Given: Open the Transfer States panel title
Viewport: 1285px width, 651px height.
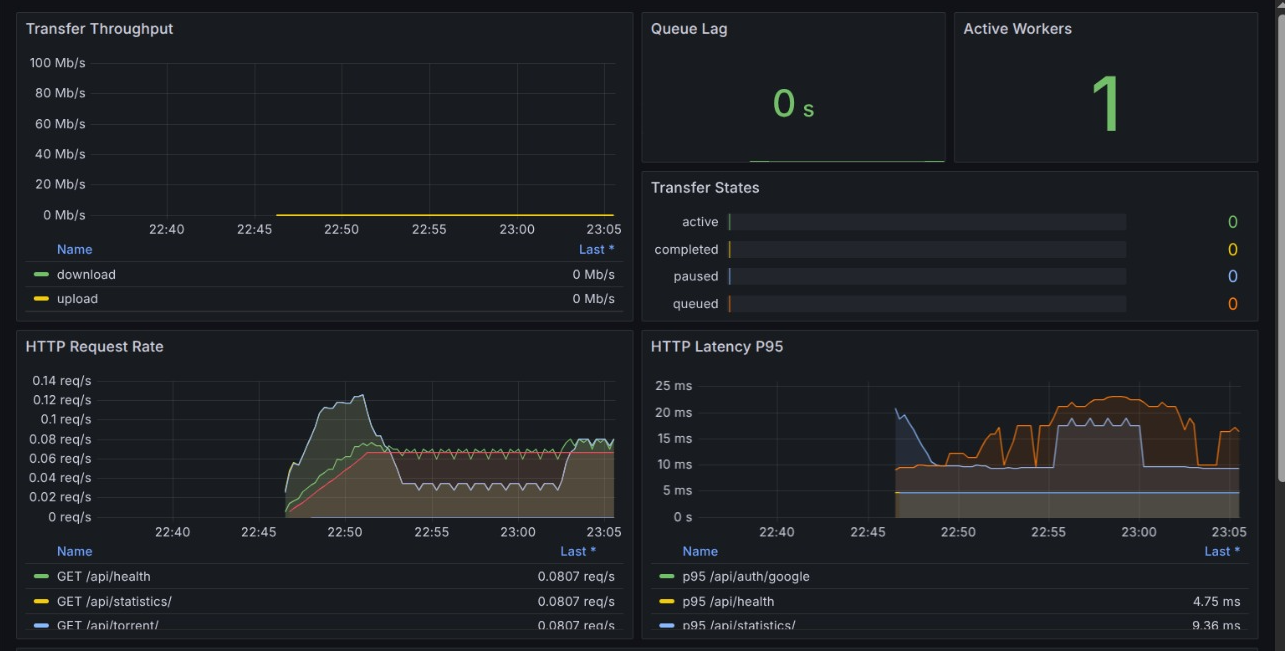Looking at the screenshot, I should (x=705, y=188).
